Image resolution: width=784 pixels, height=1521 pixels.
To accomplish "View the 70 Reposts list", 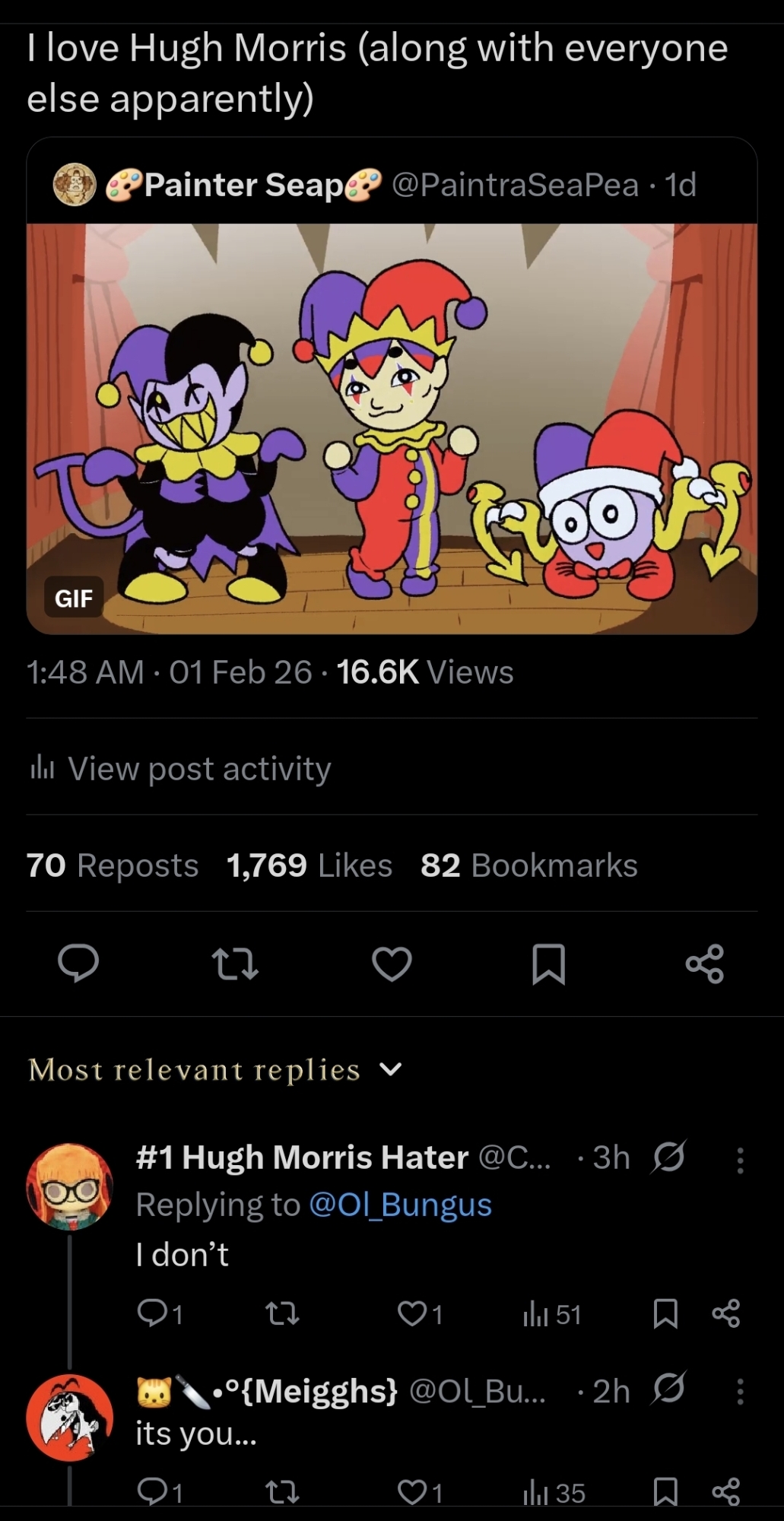I will pos(113,865).
